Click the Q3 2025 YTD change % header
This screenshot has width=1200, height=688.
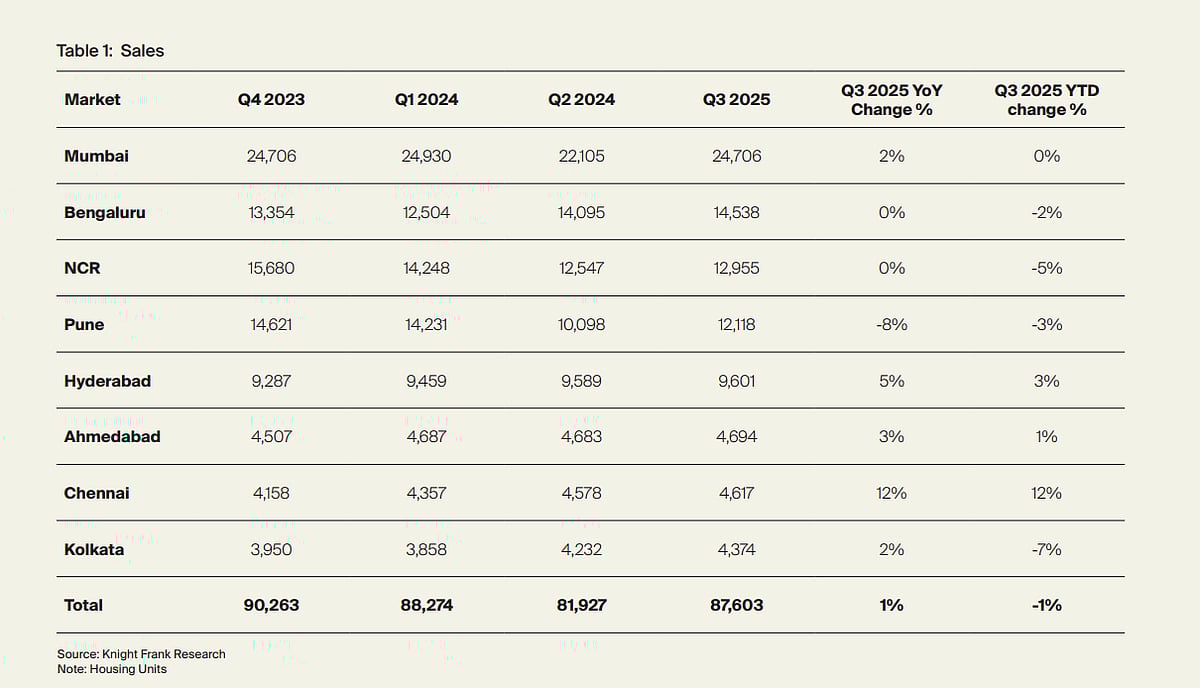click(x=1047, y=100)
